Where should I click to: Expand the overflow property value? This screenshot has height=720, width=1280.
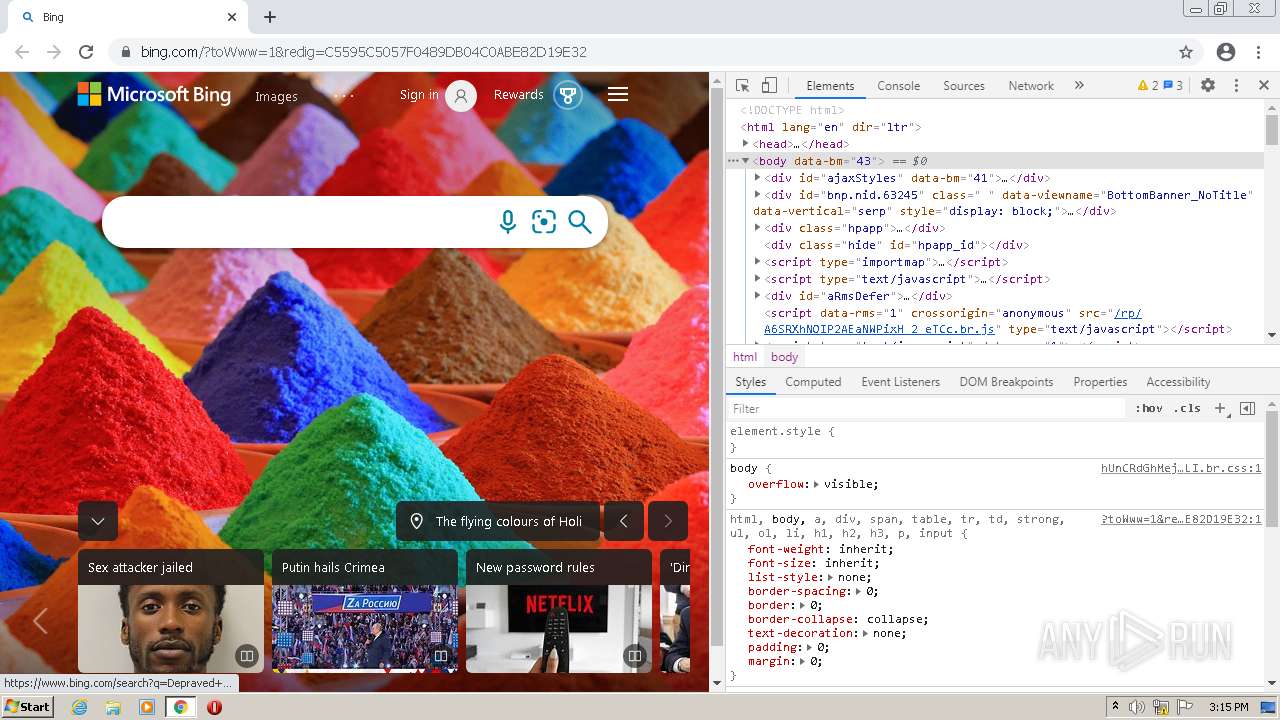[816, 484]
